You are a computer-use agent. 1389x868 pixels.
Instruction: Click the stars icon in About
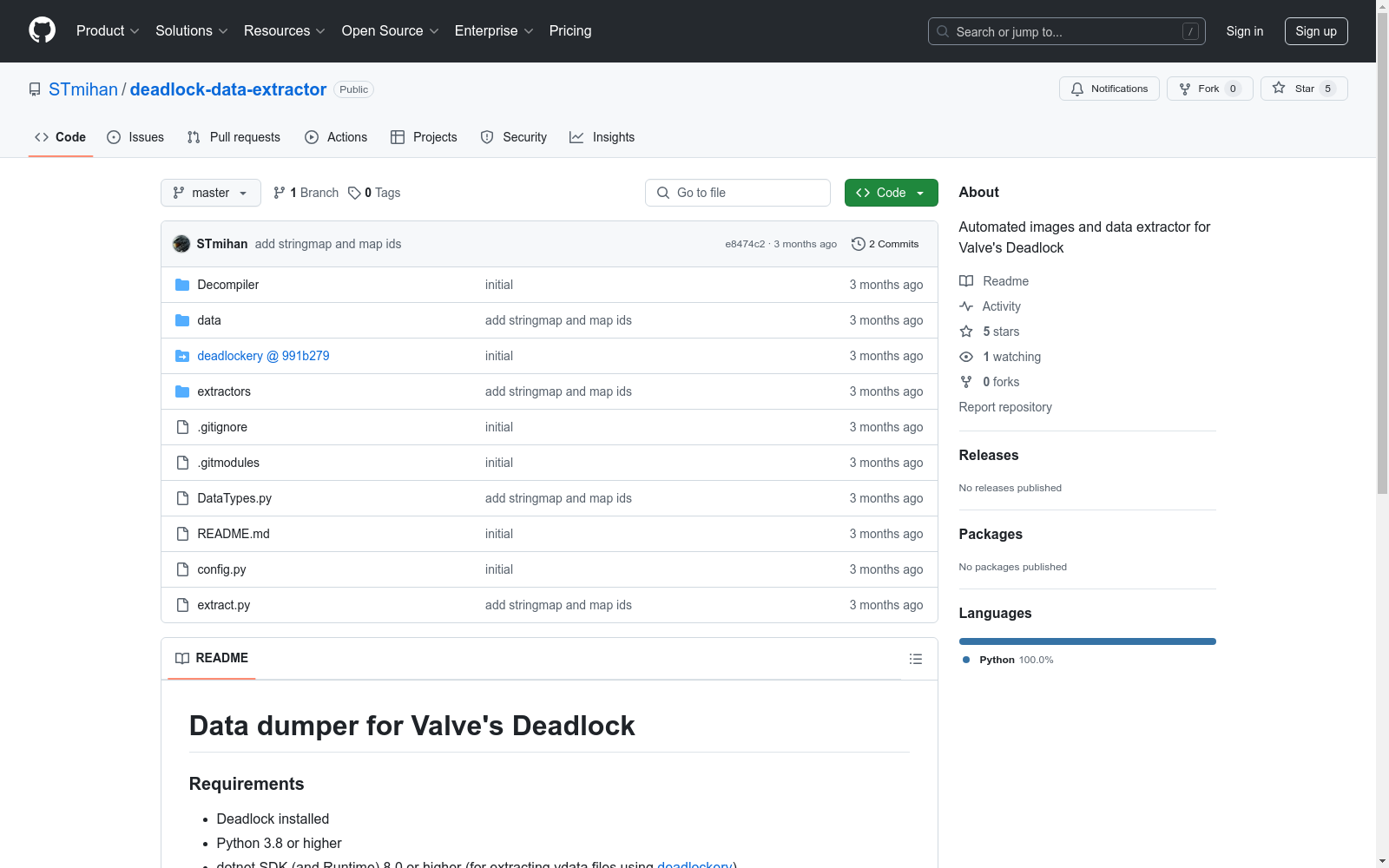(966, 332)
